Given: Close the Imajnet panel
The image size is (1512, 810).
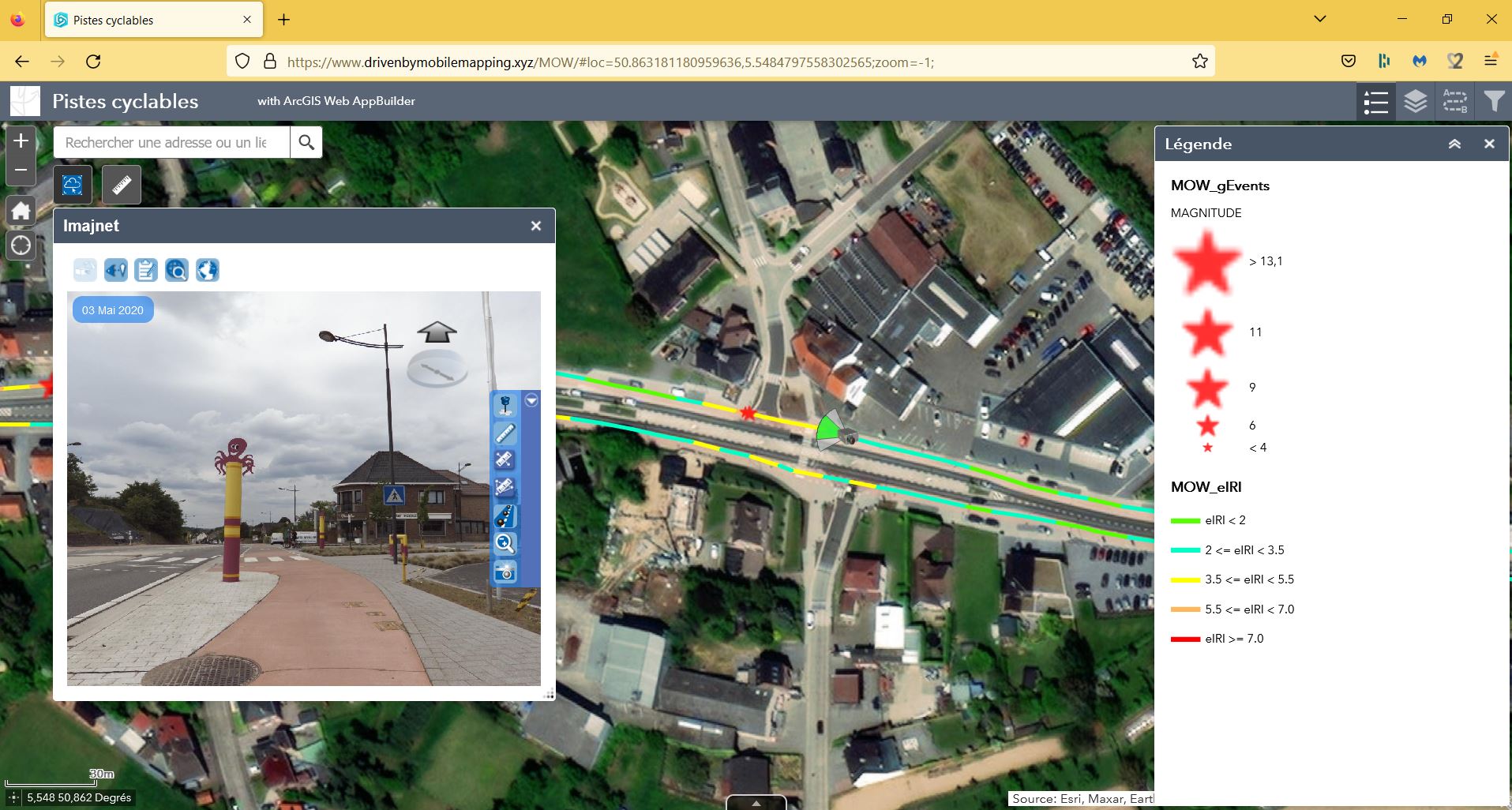Looking at the screenshot, I should point(536,226).
